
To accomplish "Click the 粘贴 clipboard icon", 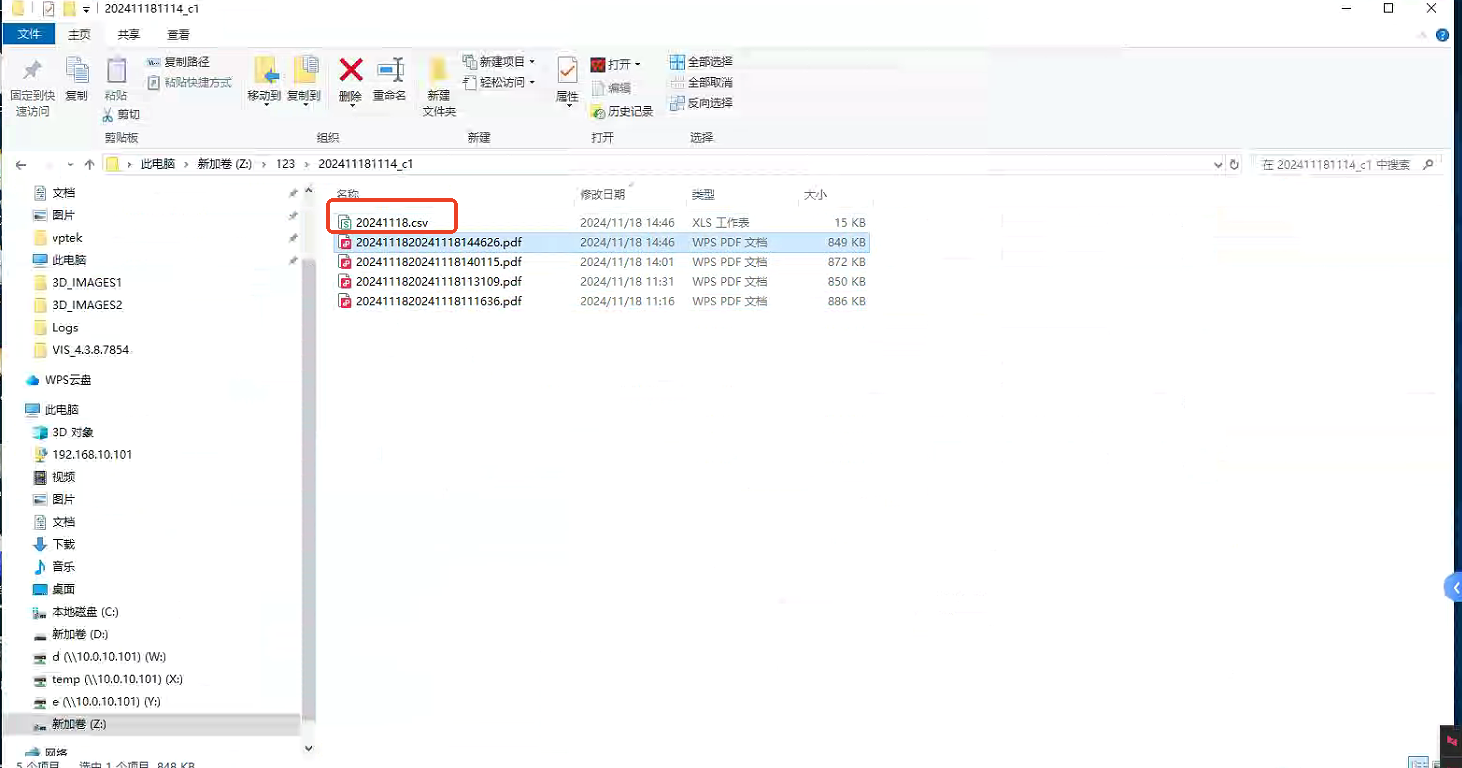I will (x=116, y=70).
